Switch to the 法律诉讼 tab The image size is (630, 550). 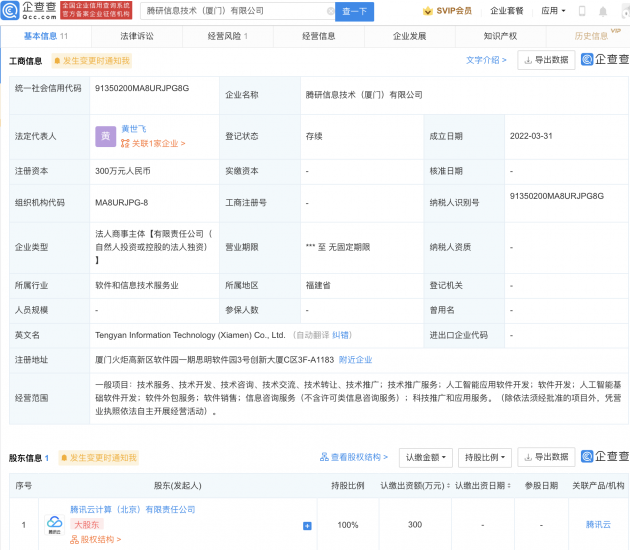[137, 36]
